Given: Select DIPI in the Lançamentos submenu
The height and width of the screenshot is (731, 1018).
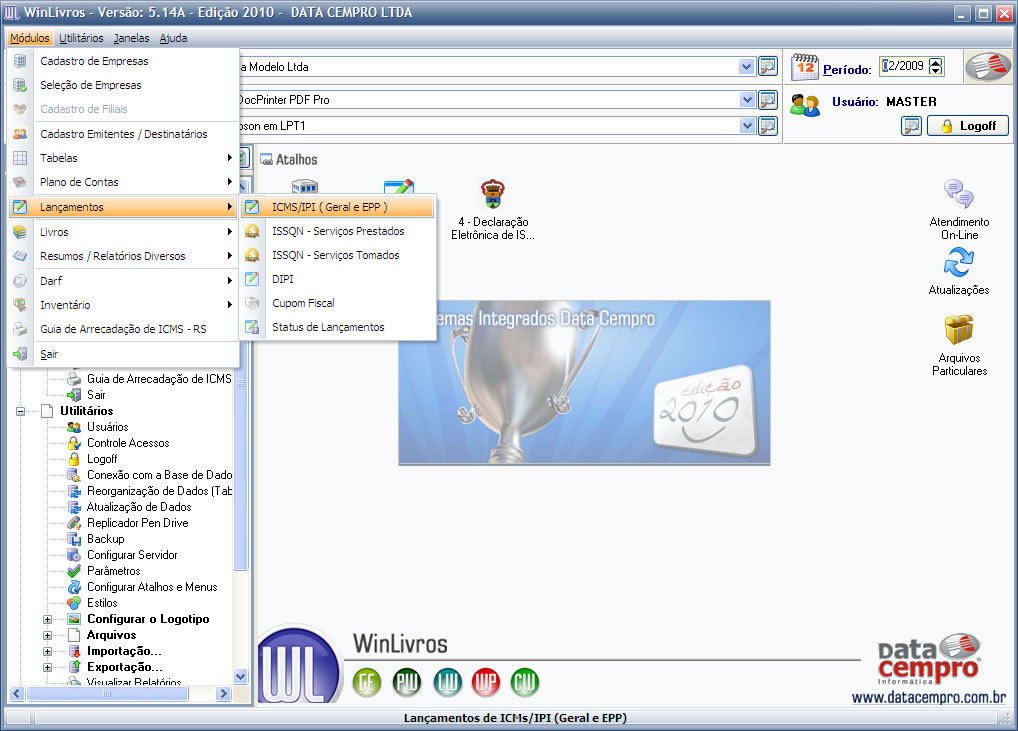Looking at the screenshot, I should click(338, 279).
